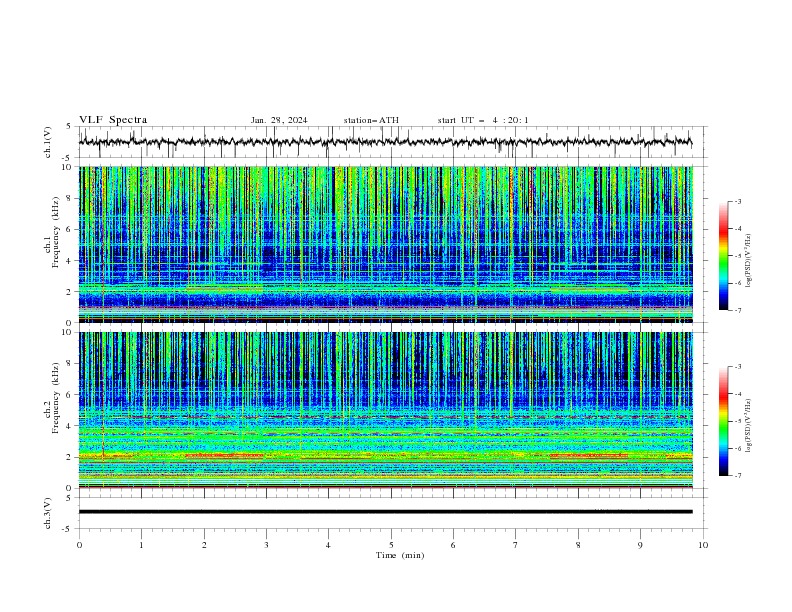Click the "-4" tick on ch.2 colorbar
Viewport: 792px width, 612px height.
click(738, 394)
